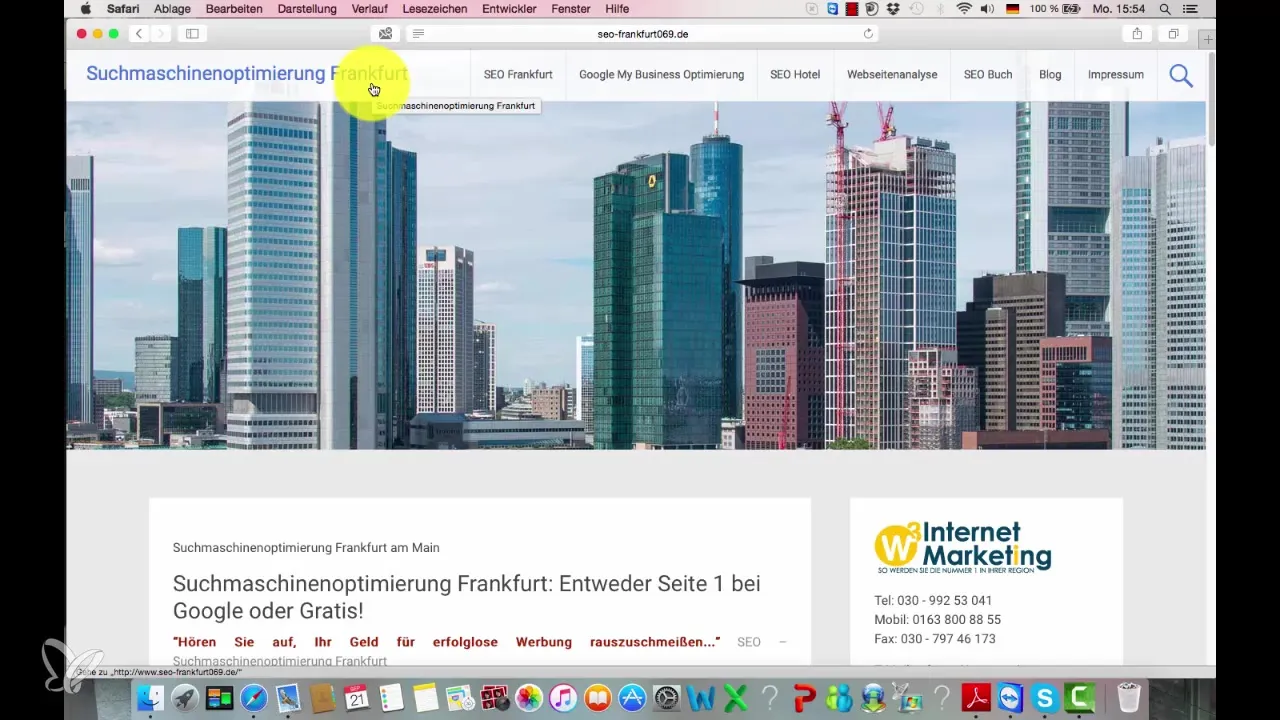Open Photos app in the Dock
This screenshot has width=1280, height=720.
(529, 697)
